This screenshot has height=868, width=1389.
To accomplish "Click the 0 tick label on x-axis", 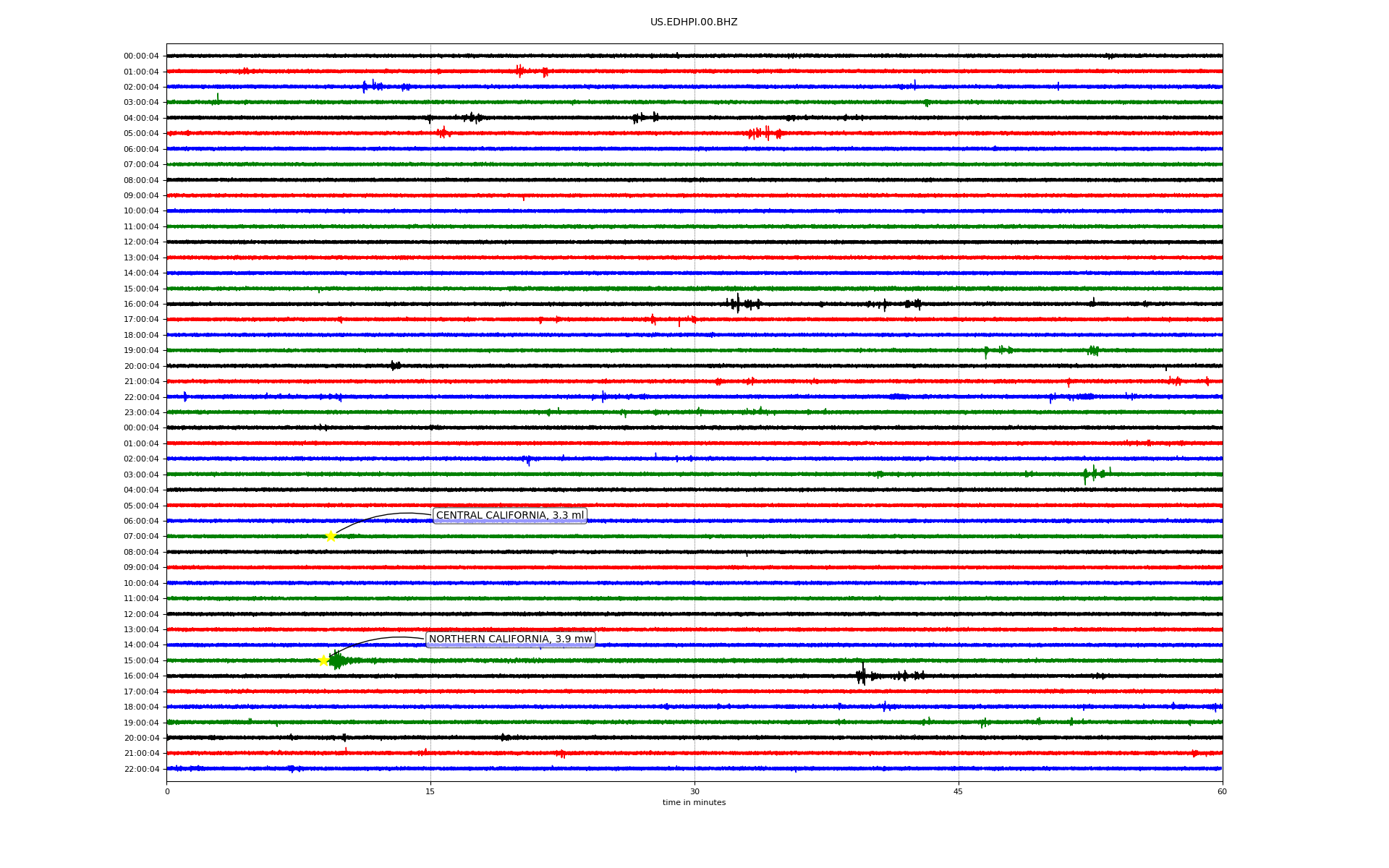I will pos(167,791).
